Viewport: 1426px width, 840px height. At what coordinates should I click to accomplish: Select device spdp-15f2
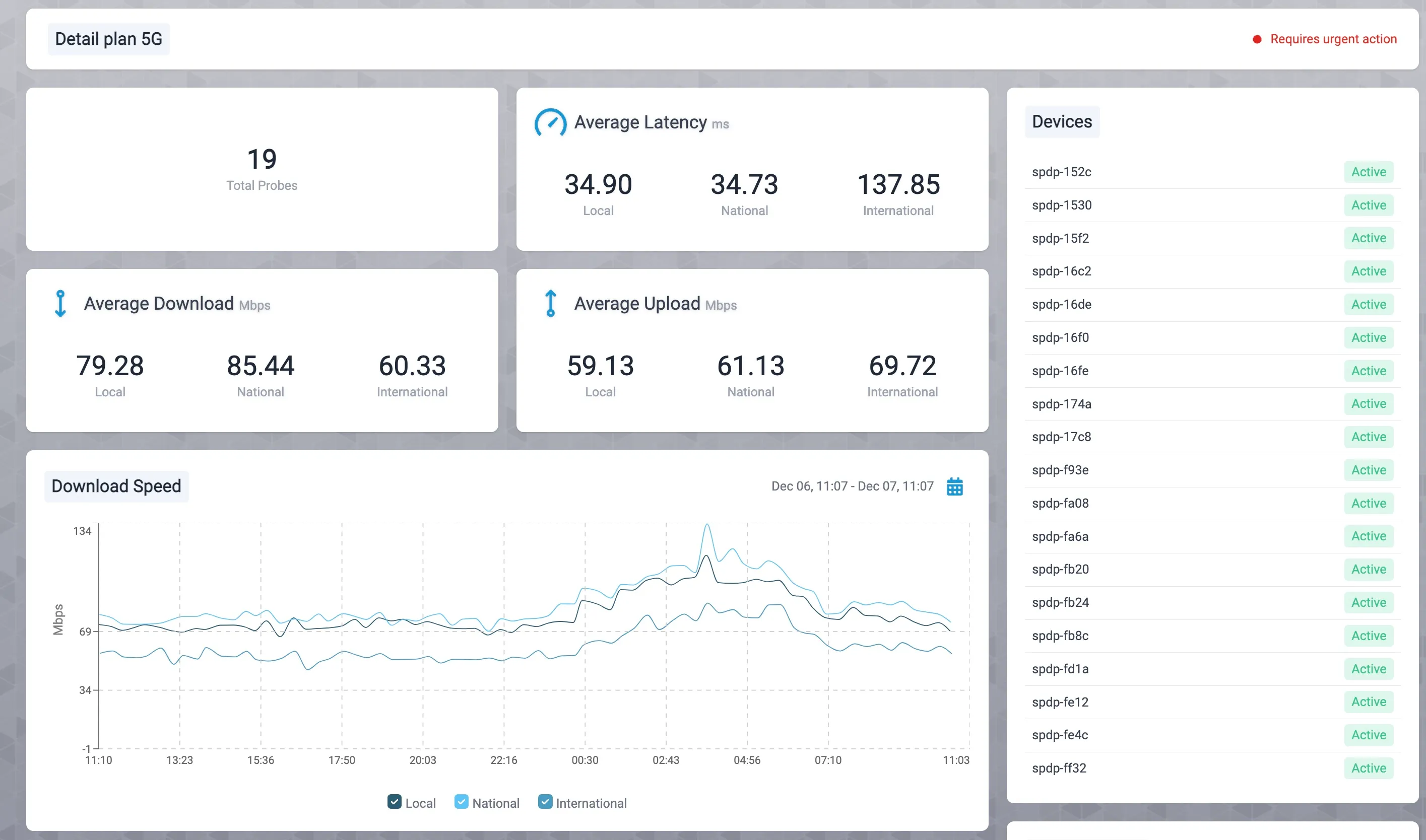tap(1212, 238)
